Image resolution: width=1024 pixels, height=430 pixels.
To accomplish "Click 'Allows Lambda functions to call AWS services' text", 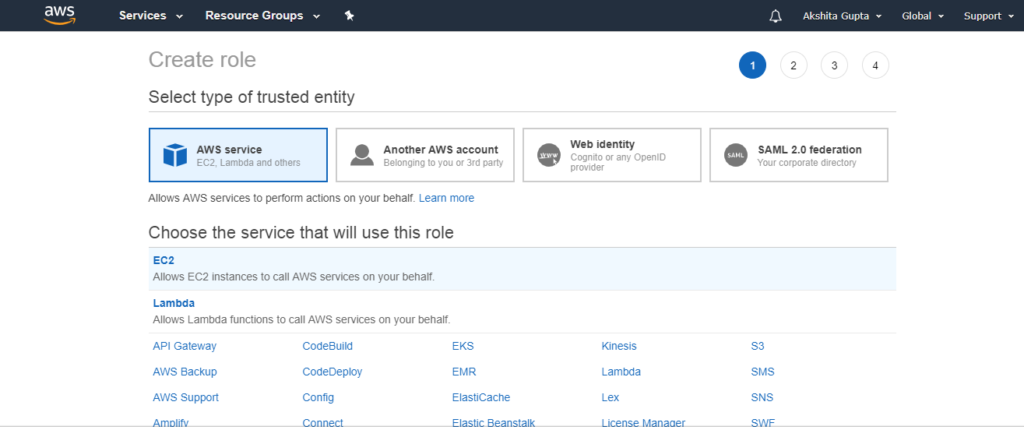I will pyautogui.click(x=301, y=320).
